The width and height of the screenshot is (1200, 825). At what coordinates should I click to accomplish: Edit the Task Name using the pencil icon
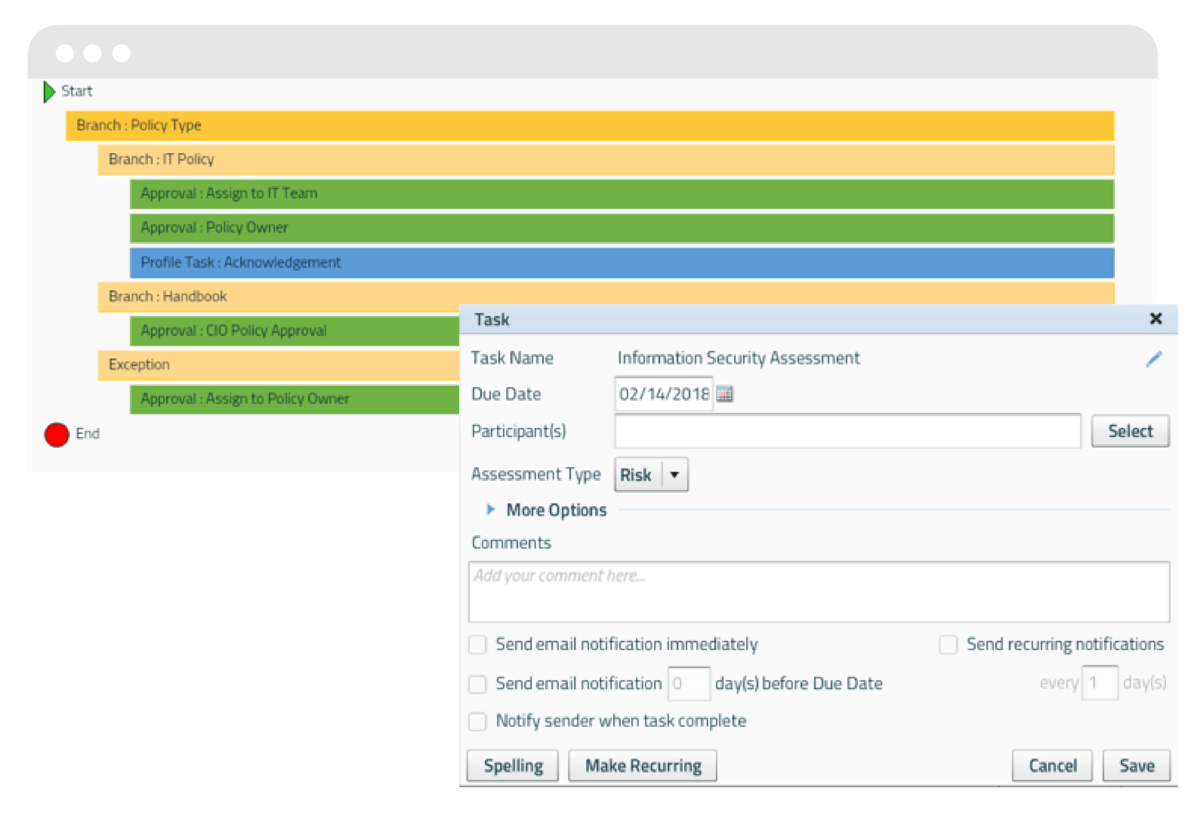(1154, 358)
